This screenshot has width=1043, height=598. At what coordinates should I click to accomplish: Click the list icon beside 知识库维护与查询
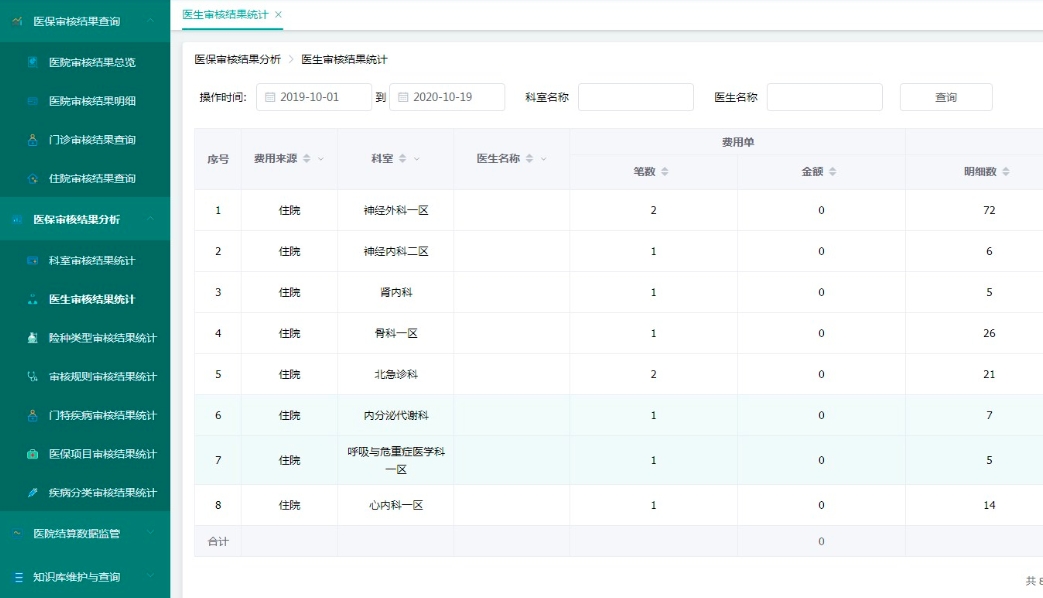coord(18,577)
